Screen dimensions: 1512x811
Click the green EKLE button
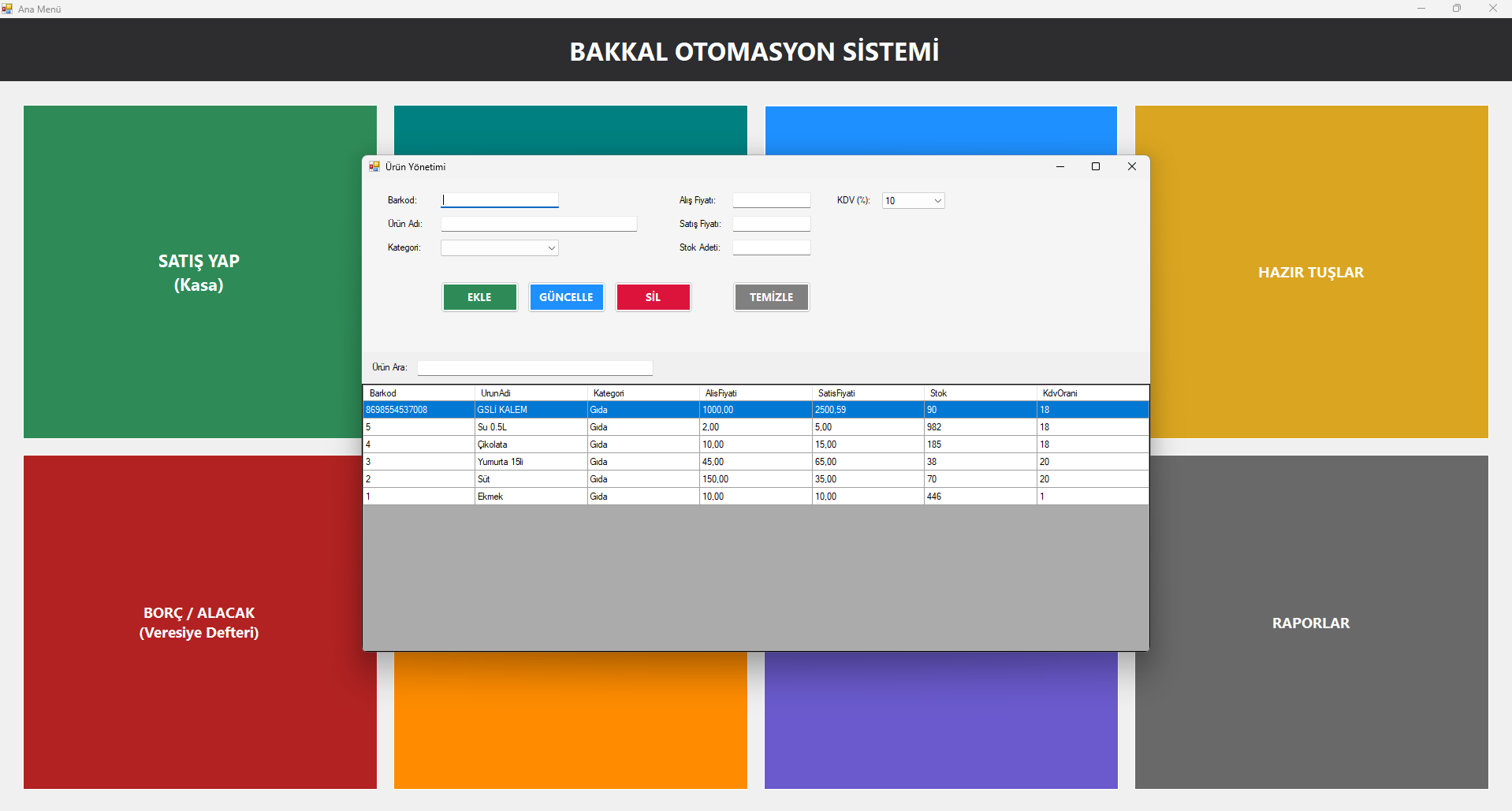pos(479,297)
